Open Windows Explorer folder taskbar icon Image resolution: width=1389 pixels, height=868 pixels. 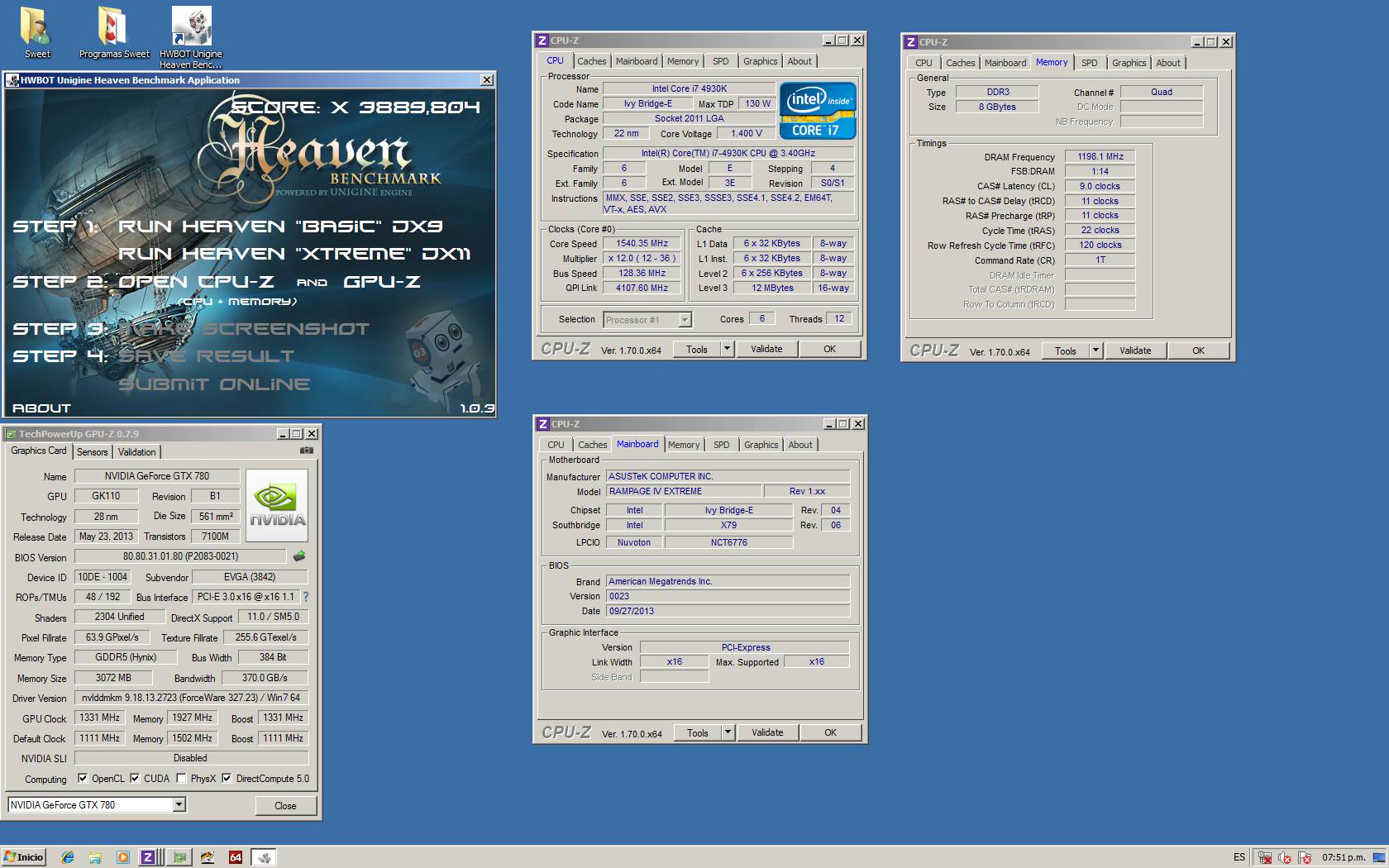coord(95,857)
